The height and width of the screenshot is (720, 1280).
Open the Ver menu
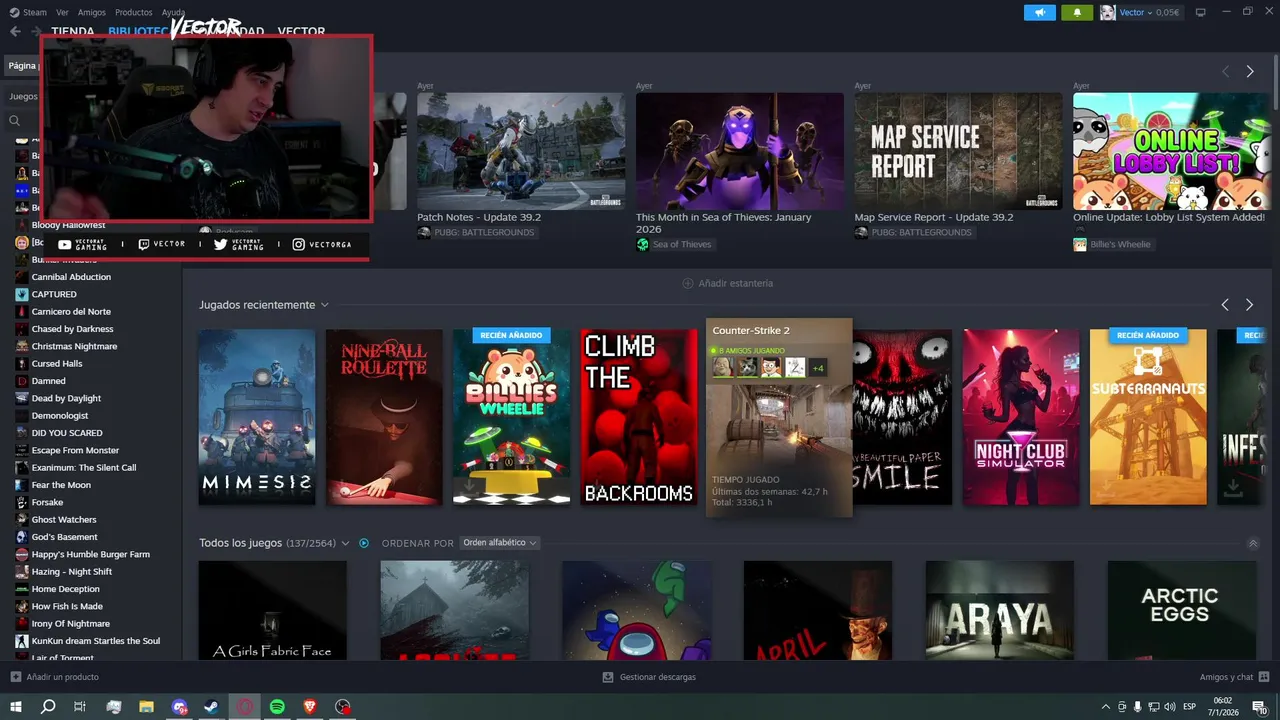(x=62, y=12)
